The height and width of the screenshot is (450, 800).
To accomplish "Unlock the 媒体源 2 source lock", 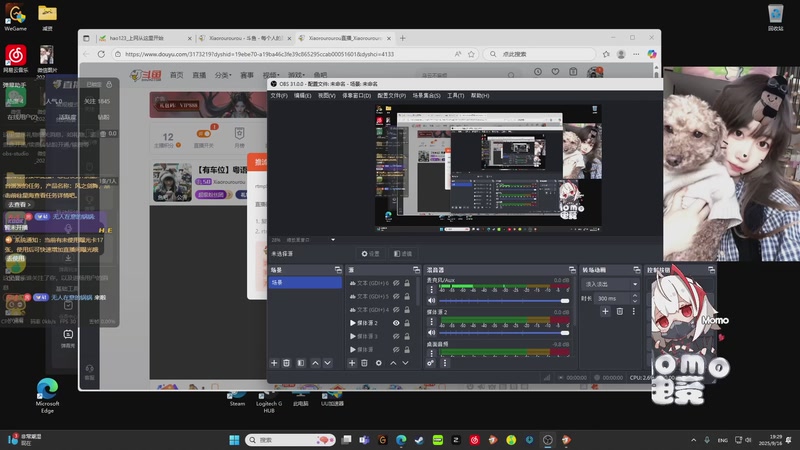I will point(407,322).
